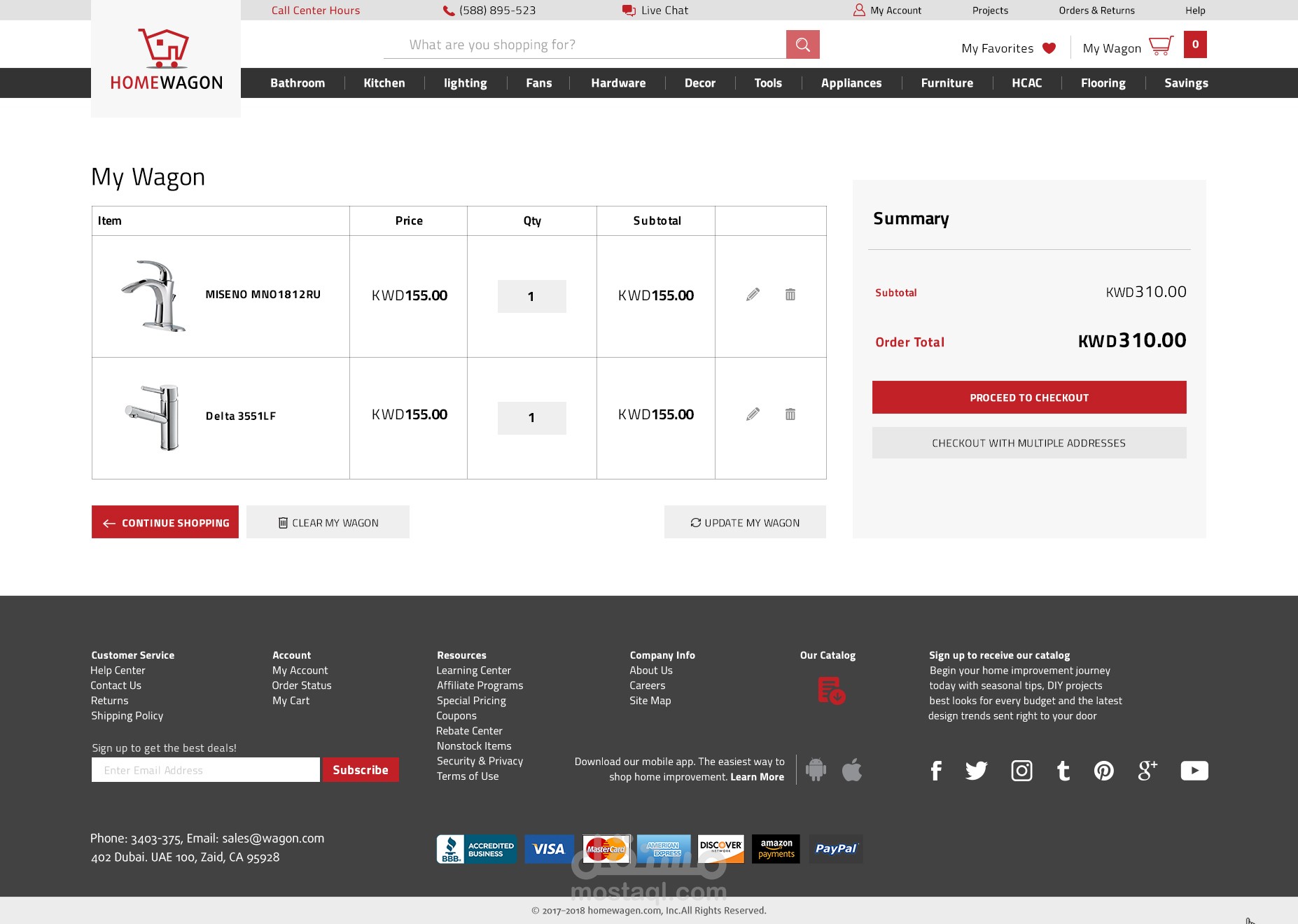Open the Appliances category menu
Screen dimensions: 1298x924
point(851,83)
